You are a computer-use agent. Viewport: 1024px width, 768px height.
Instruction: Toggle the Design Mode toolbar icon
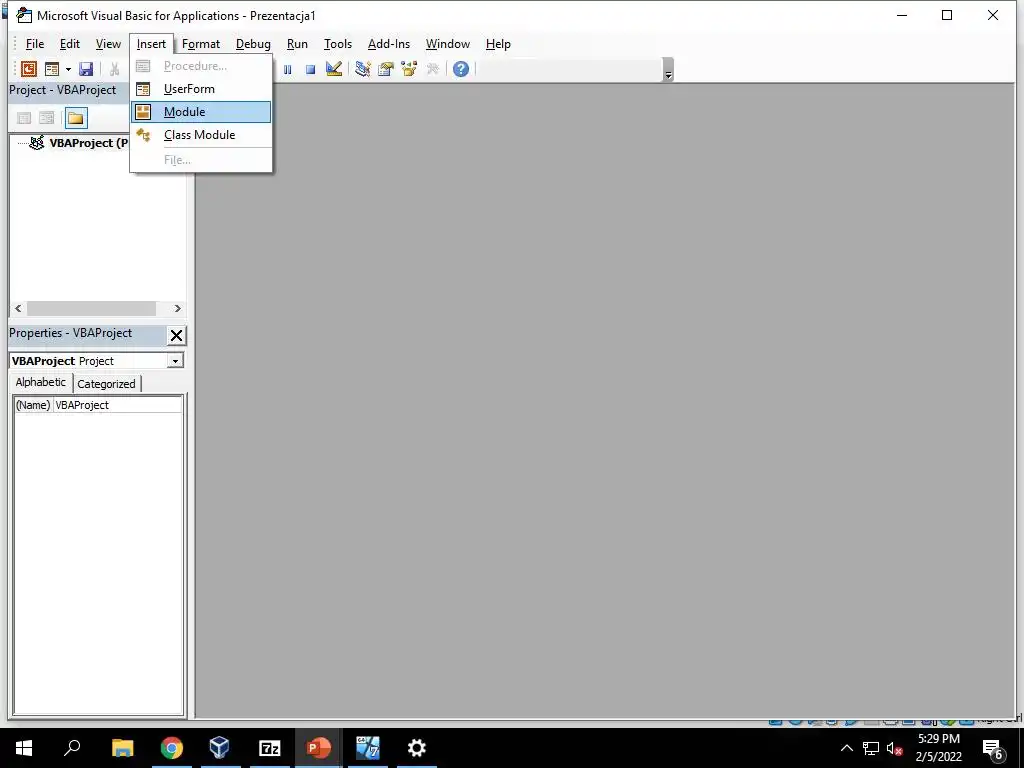coord(334,69)
